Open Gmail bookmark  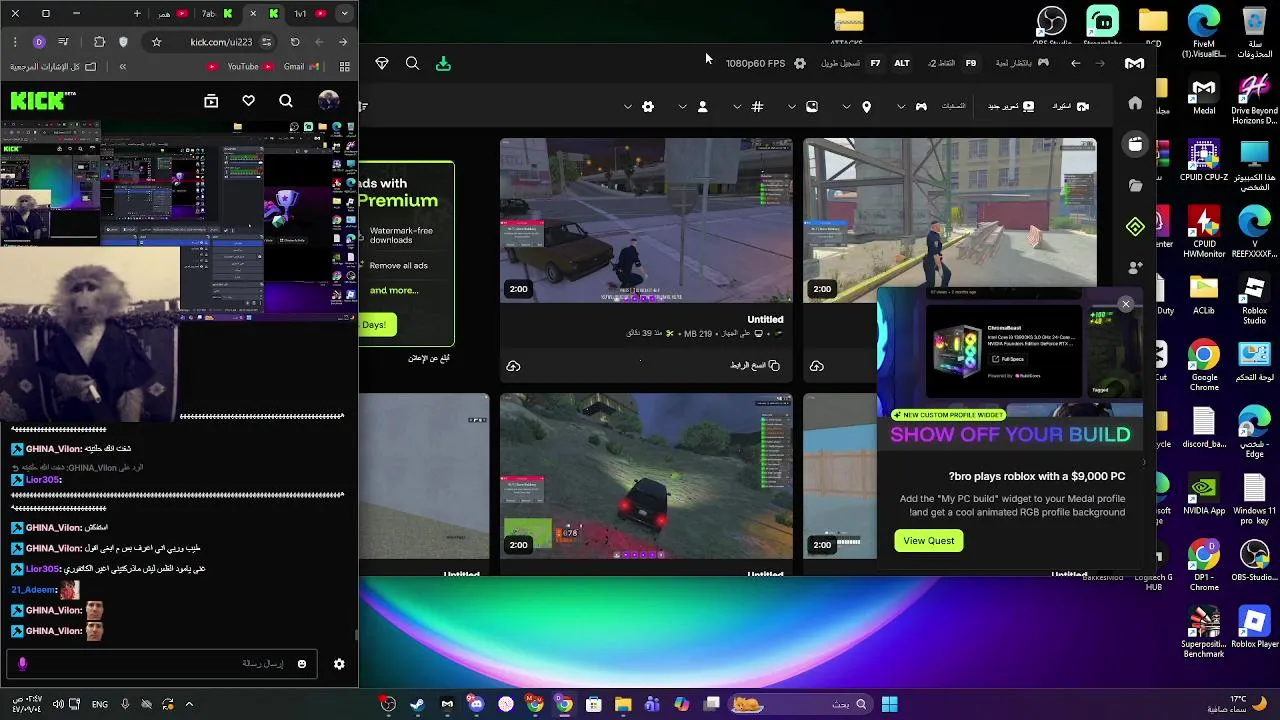(x=300, y=67)
